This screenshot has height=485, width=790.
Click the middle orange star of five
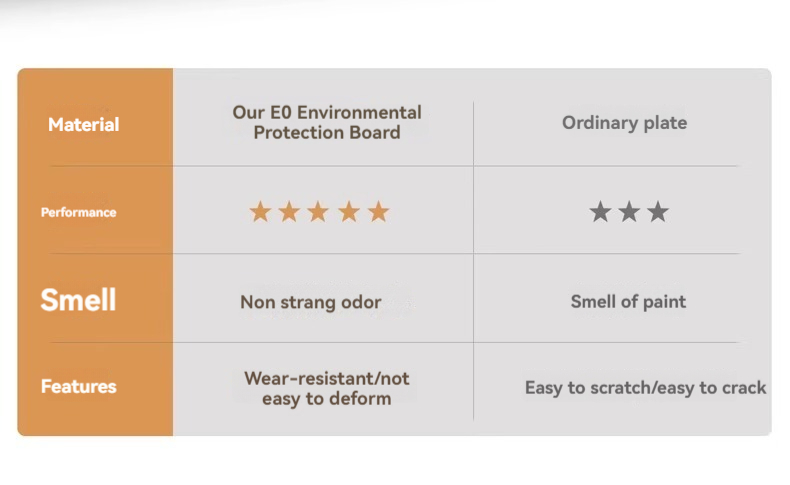(318, 212)
